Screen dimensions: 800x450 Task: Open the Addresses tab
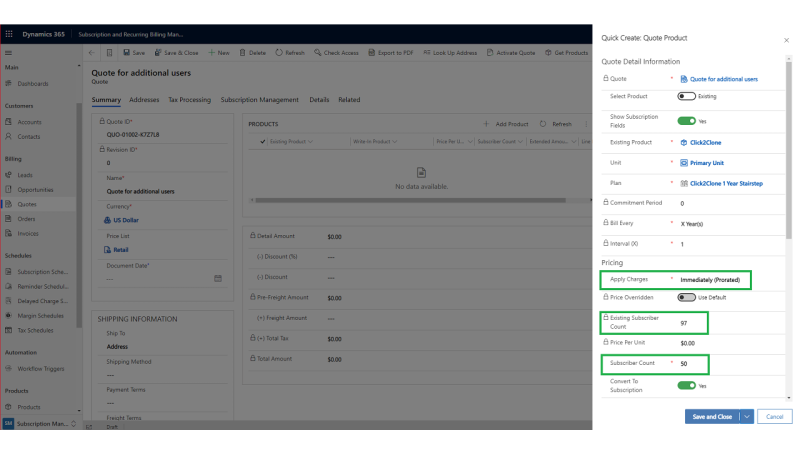pos(144,100)
